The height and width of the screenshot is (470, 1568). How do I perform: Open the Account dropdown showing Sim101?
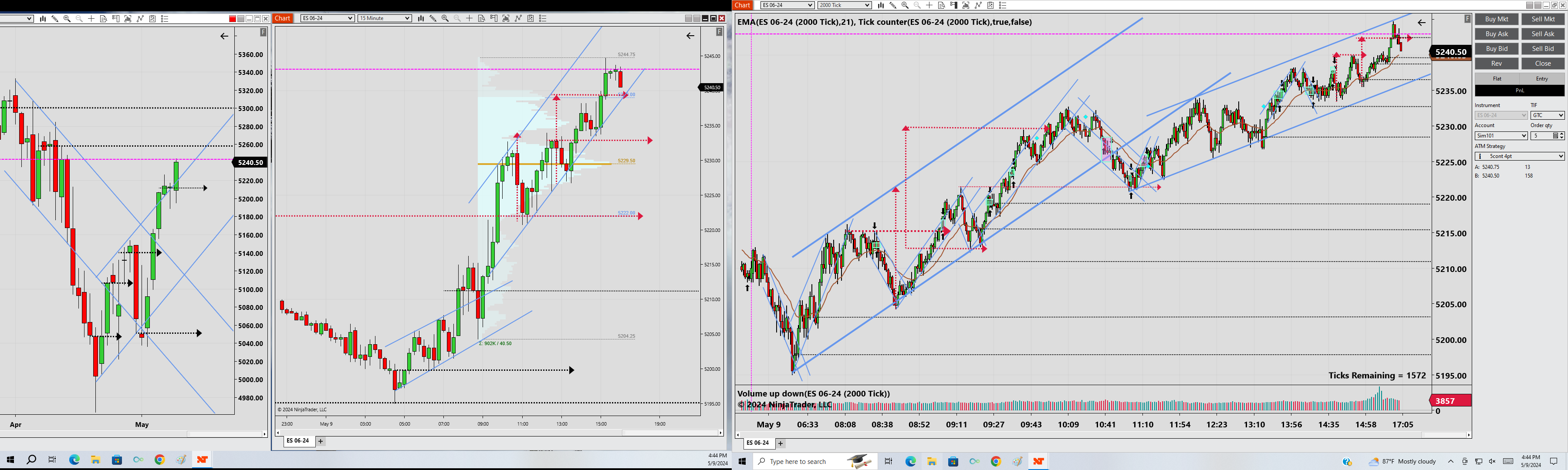(x=1501, y=136)
